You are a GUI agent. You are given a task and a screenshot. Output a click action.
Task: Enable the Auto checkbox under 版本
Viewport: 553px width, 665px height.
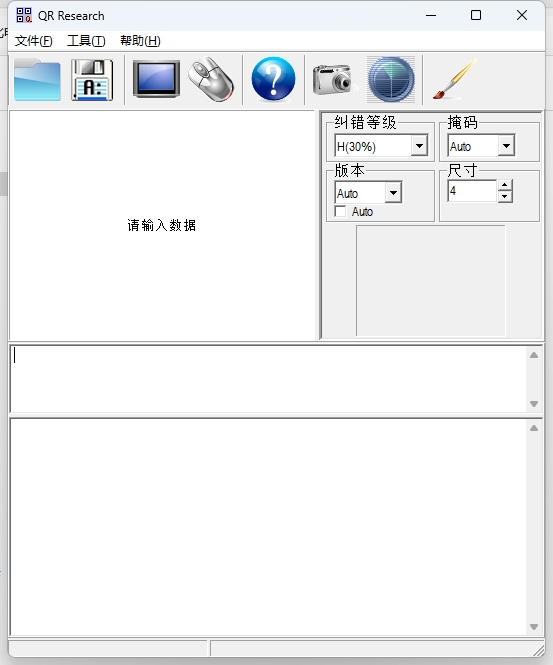341,211
